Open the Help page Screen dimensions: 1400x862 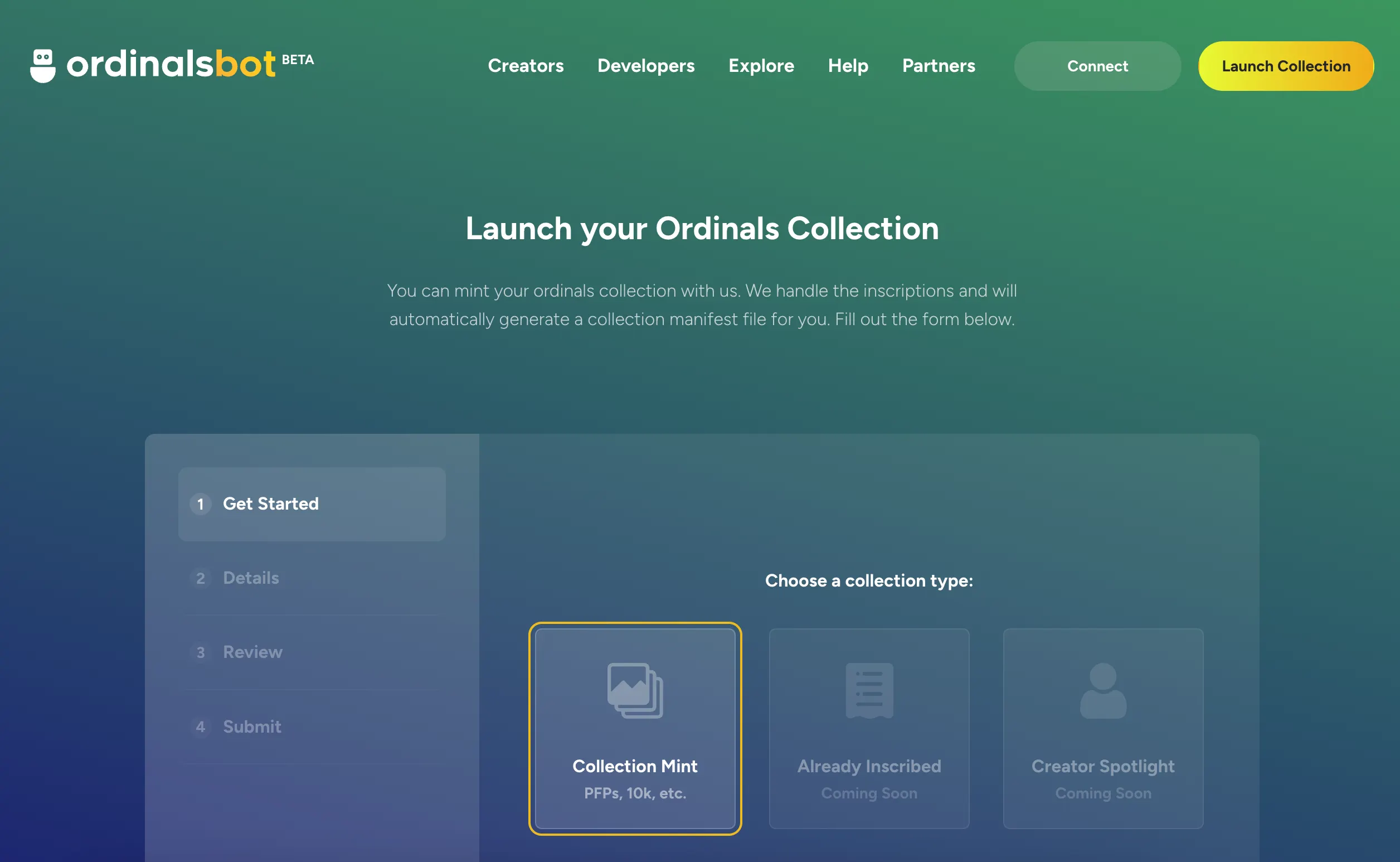pyautogui.click(x=847, y=66)
